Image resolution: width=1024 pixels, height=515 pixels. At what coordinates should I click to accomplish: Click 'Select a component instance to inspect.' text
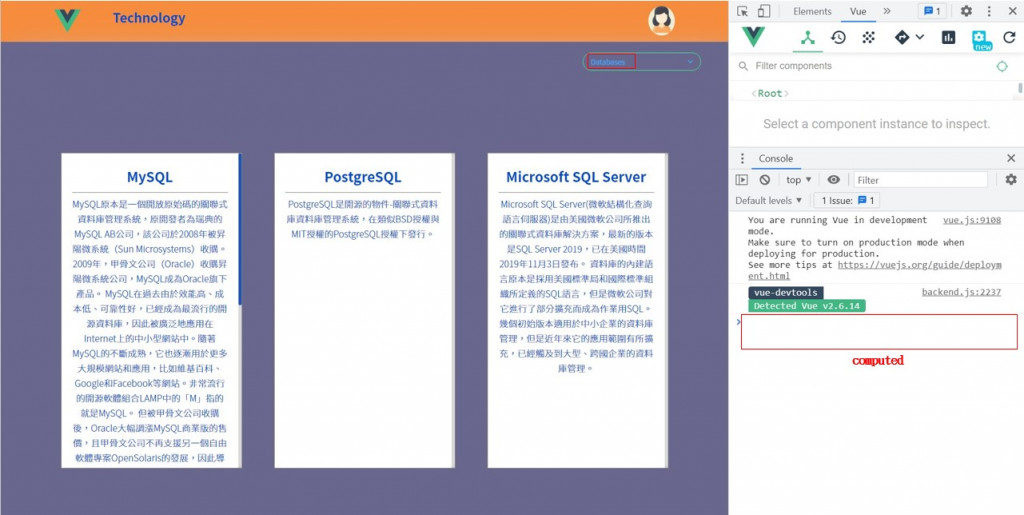[876, 124]
